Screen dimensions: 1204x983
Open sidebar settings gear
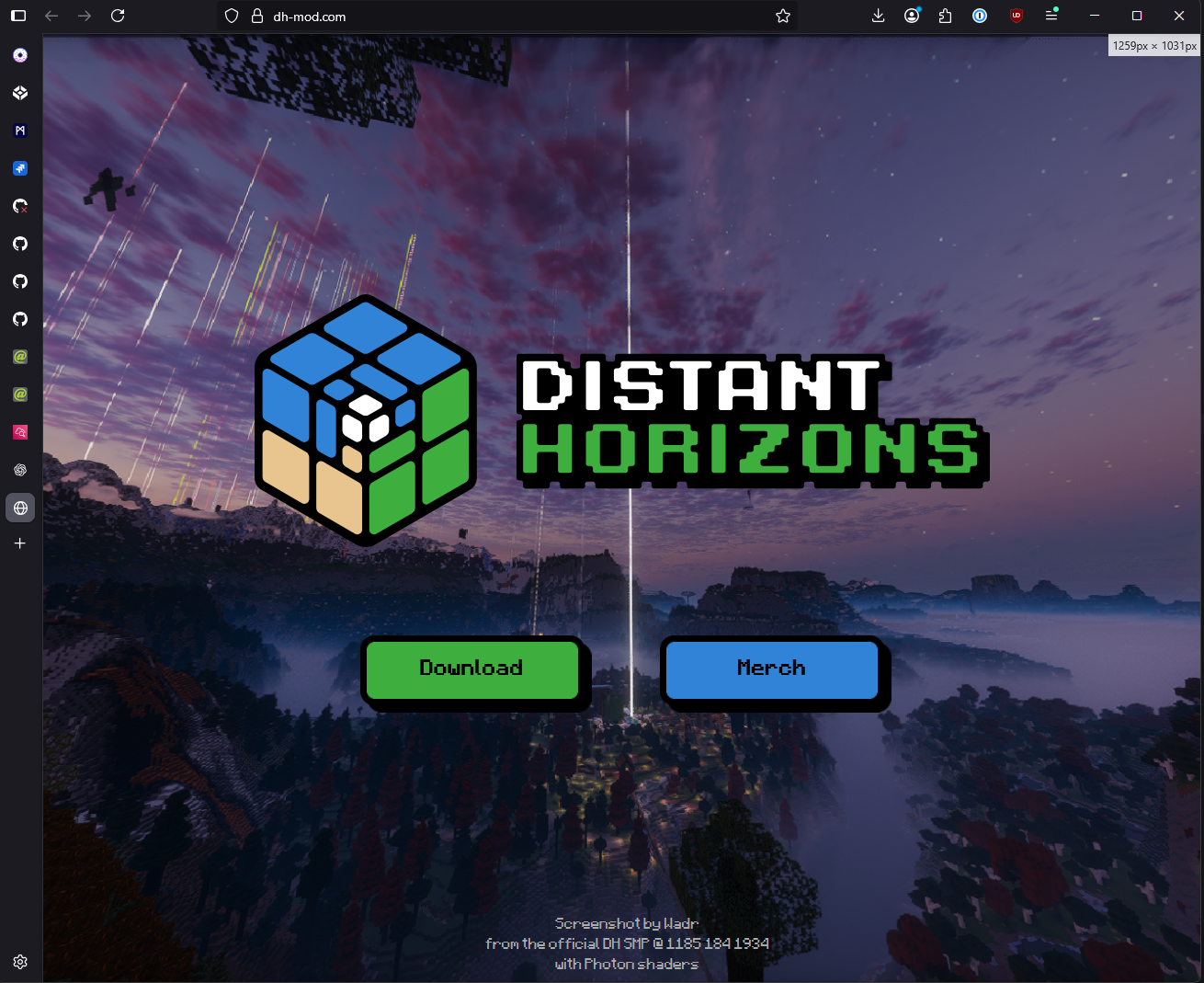pyautogui.click(x=20, y=962)
